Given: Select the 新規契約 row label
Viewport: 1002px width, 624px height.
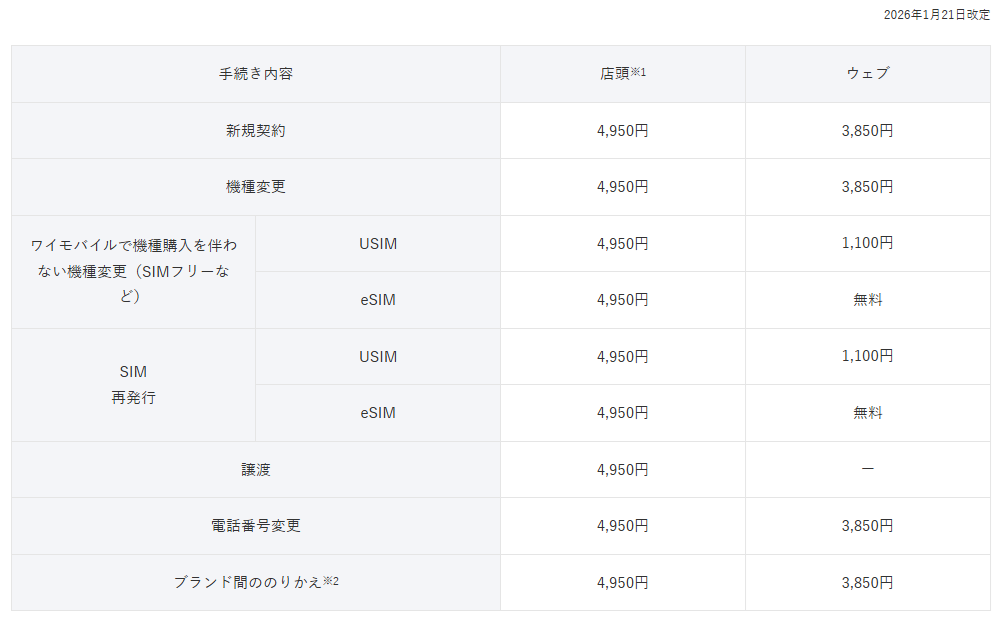Looking at the screenshot, I should pos(256,130).
